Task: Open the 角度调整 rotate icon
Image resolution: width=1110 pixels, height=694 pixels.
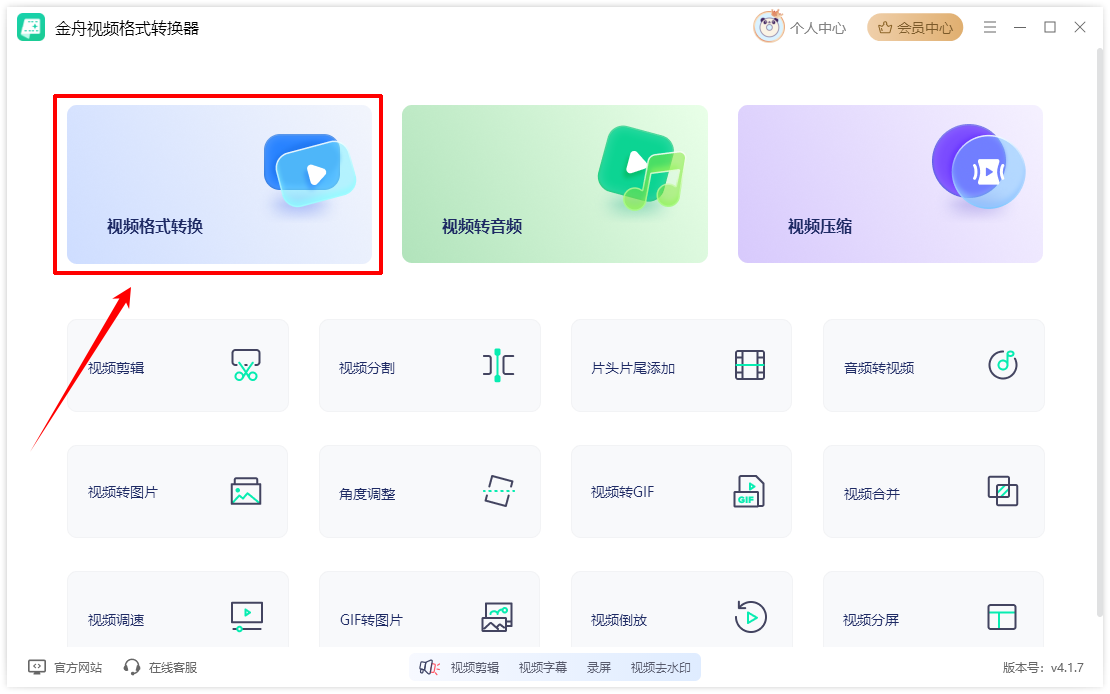Action: click(498, 491)
